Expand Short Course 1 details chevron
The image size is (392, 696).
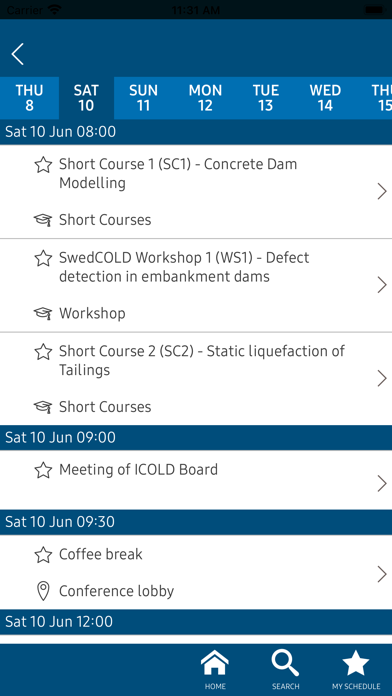point(382,192)
